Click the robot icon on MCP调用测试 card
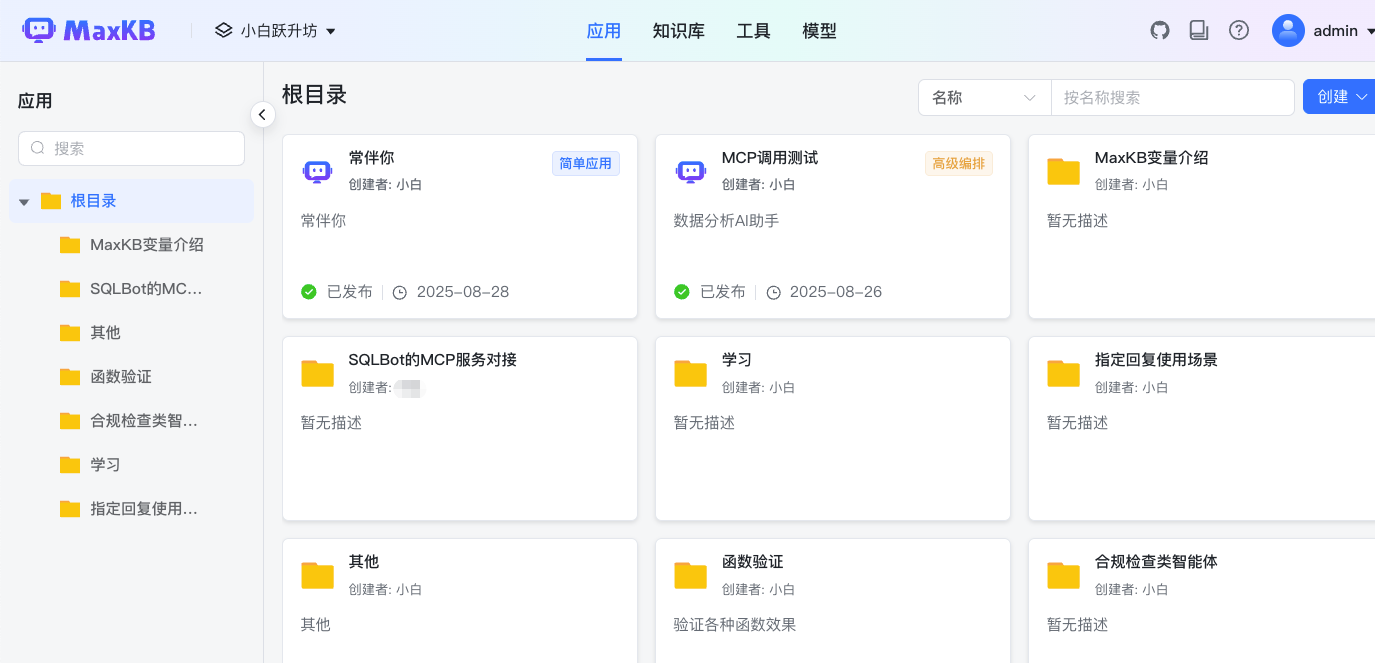Screen dimensions: 1375x663 [x=690, y=171]
